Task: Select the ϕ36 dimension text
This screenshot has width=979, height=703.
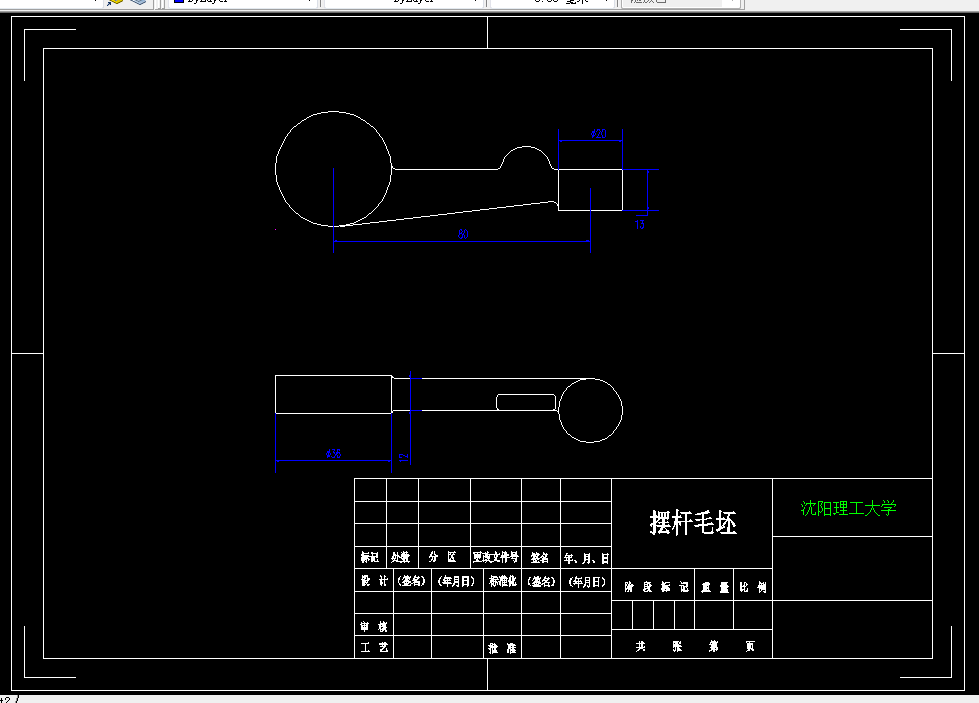Action: click(333, 454)
